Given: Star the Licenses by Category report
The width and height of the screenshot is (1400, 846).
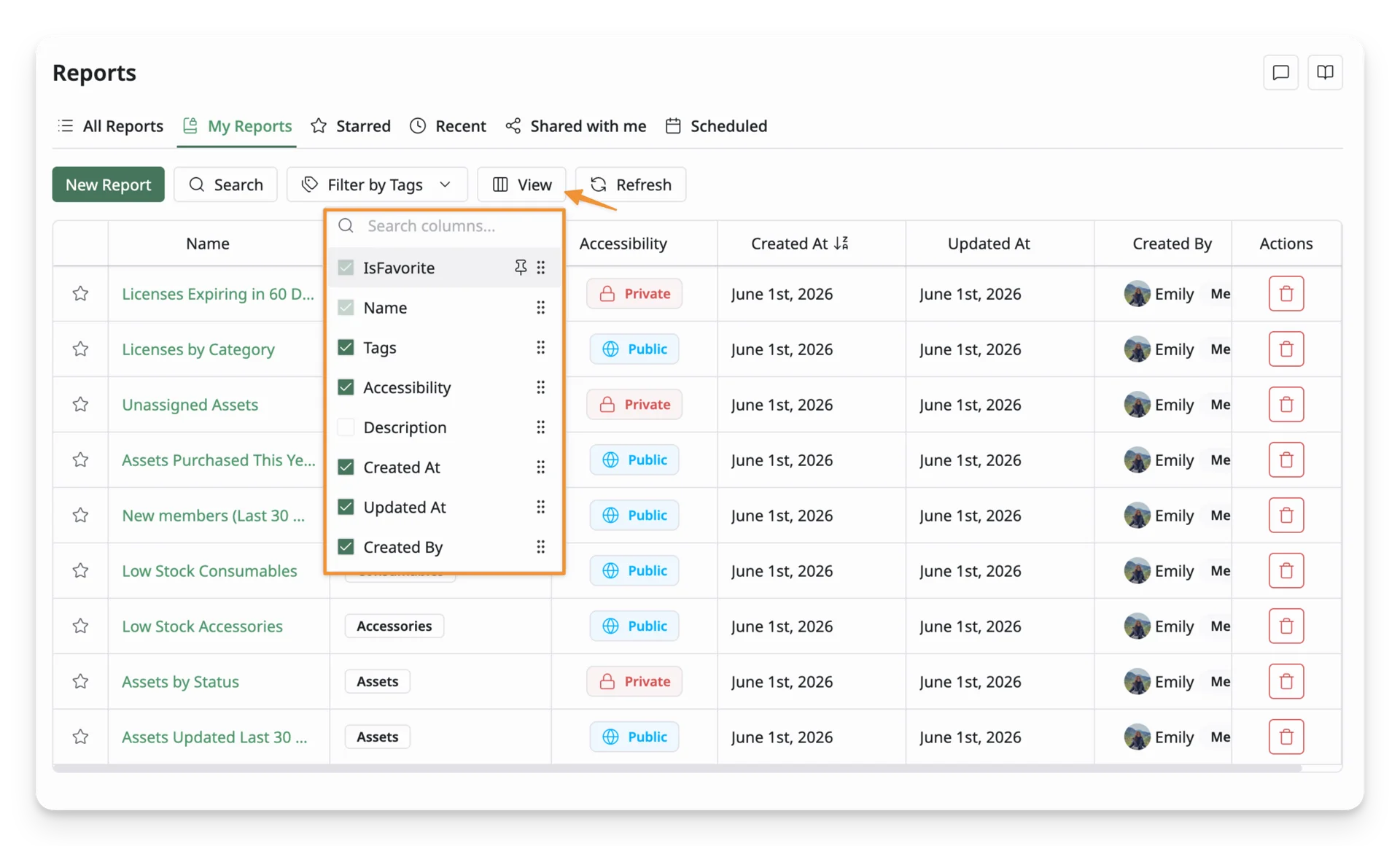Looking at the screenshot, I should click(x=80, y=349).
